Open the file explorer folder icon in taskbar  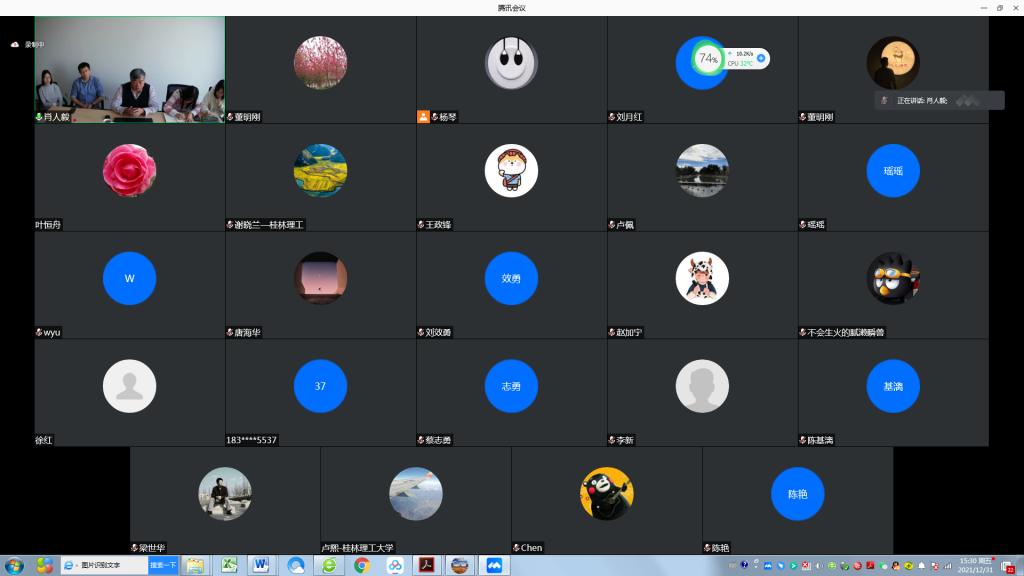tap(195, 565)
